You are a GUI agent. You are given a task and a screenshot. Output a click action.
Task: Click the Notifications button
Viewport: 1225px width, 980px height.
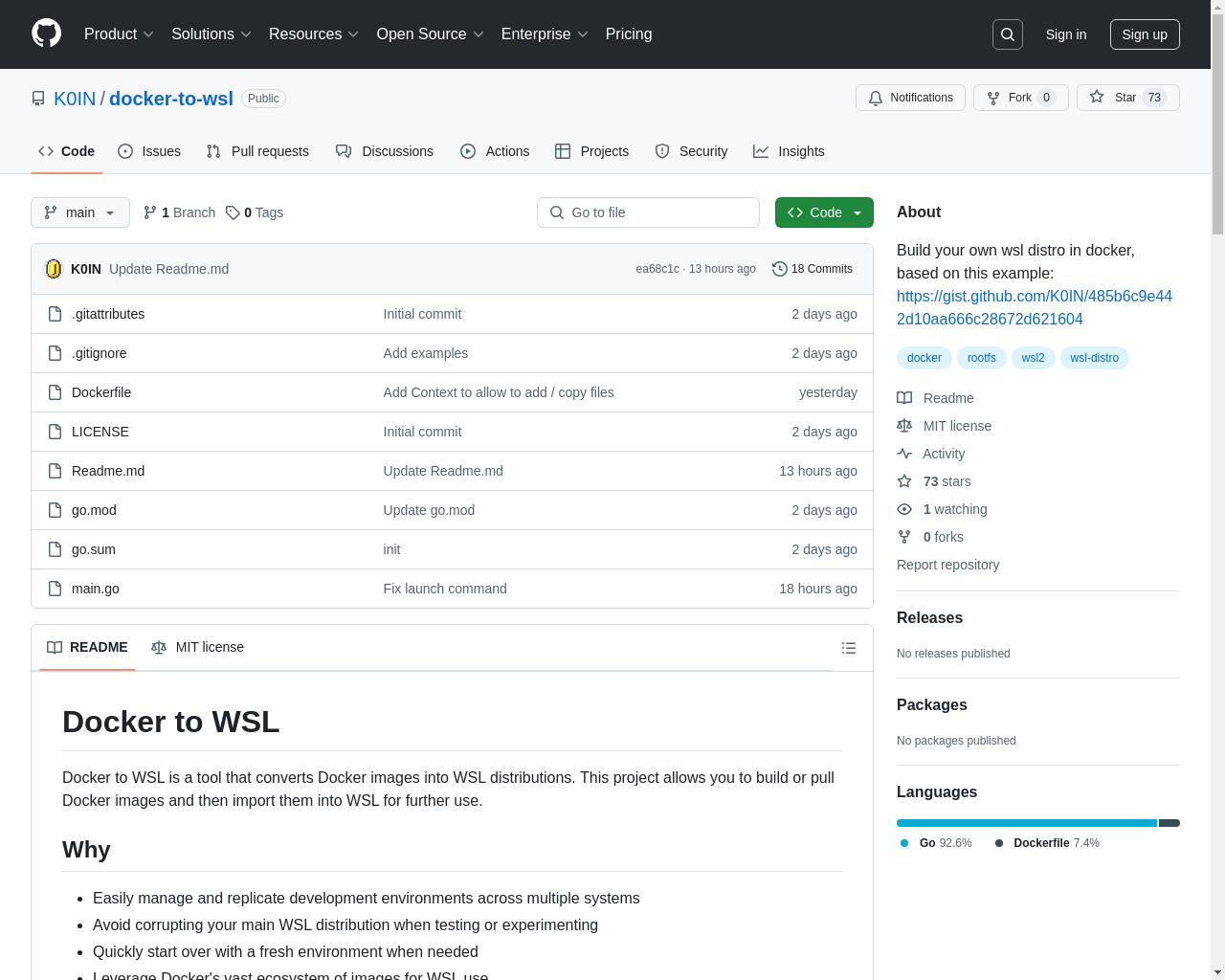[910, 98]
